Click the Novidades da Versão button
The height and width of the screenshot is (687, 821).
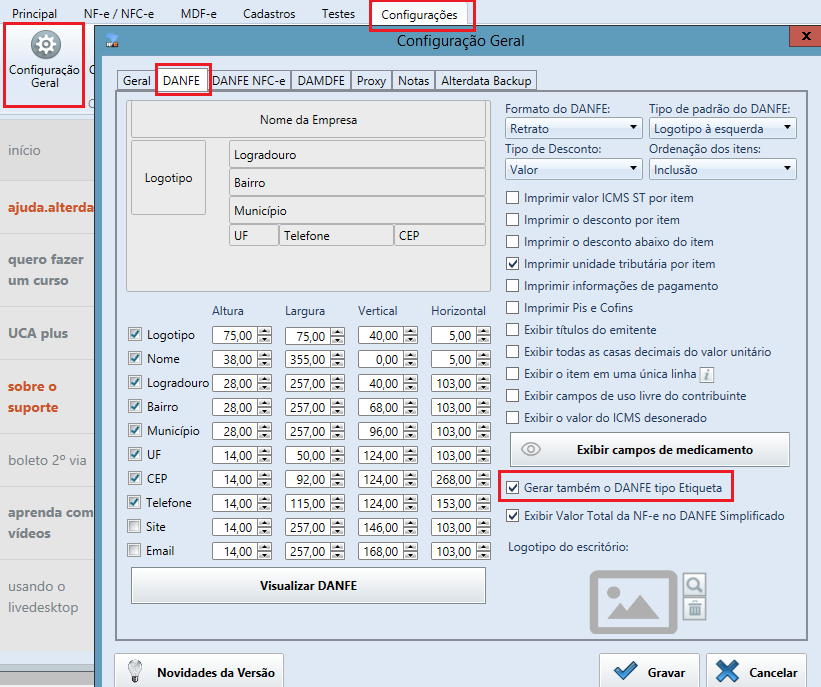coord(199,672)
